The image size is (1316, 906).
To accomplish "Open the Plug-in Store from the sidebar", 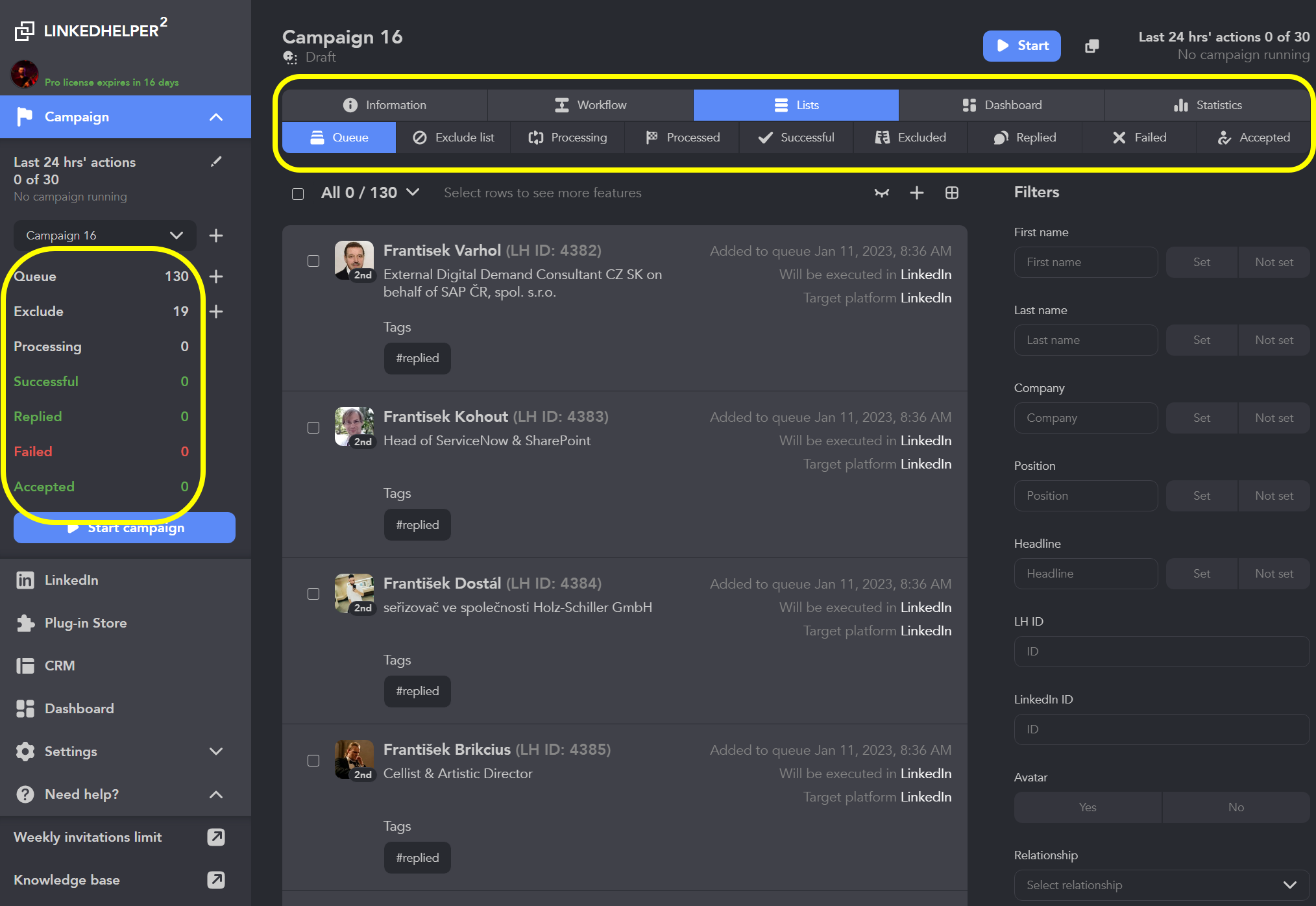I will tap(86, 622).
